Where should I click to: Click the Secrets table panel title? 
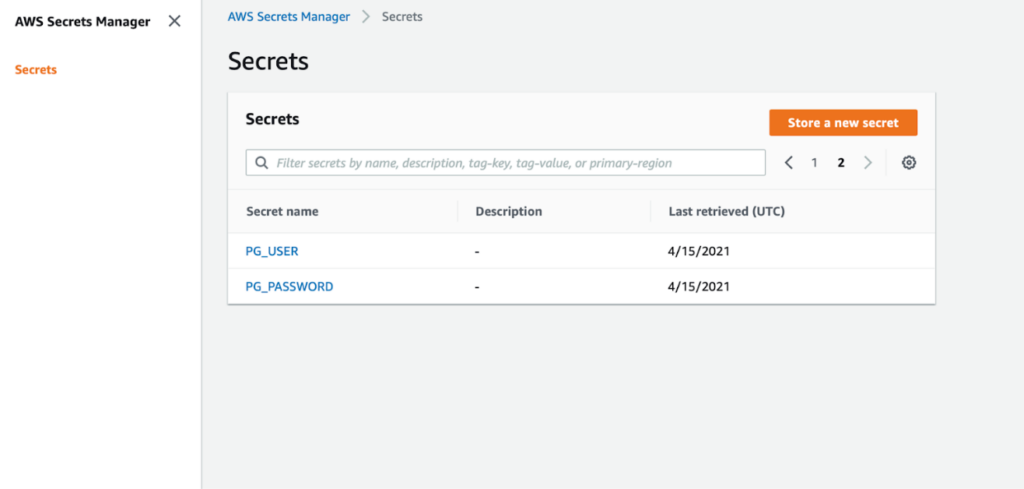coord(272,119)
